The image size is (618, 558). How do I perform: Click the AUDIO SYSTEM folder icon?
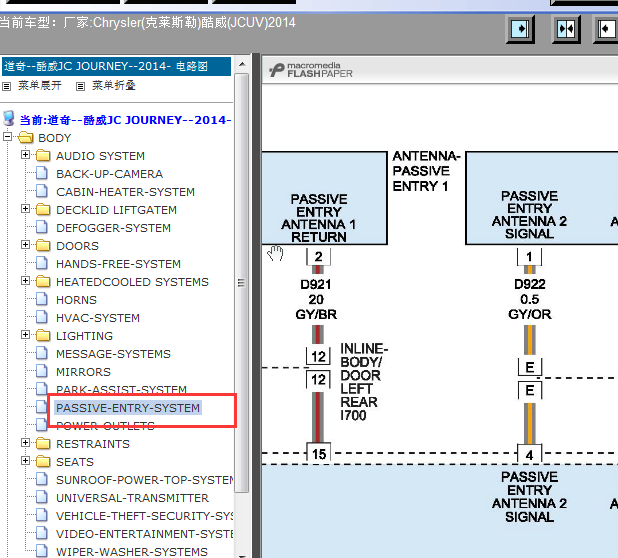(43, 156)
